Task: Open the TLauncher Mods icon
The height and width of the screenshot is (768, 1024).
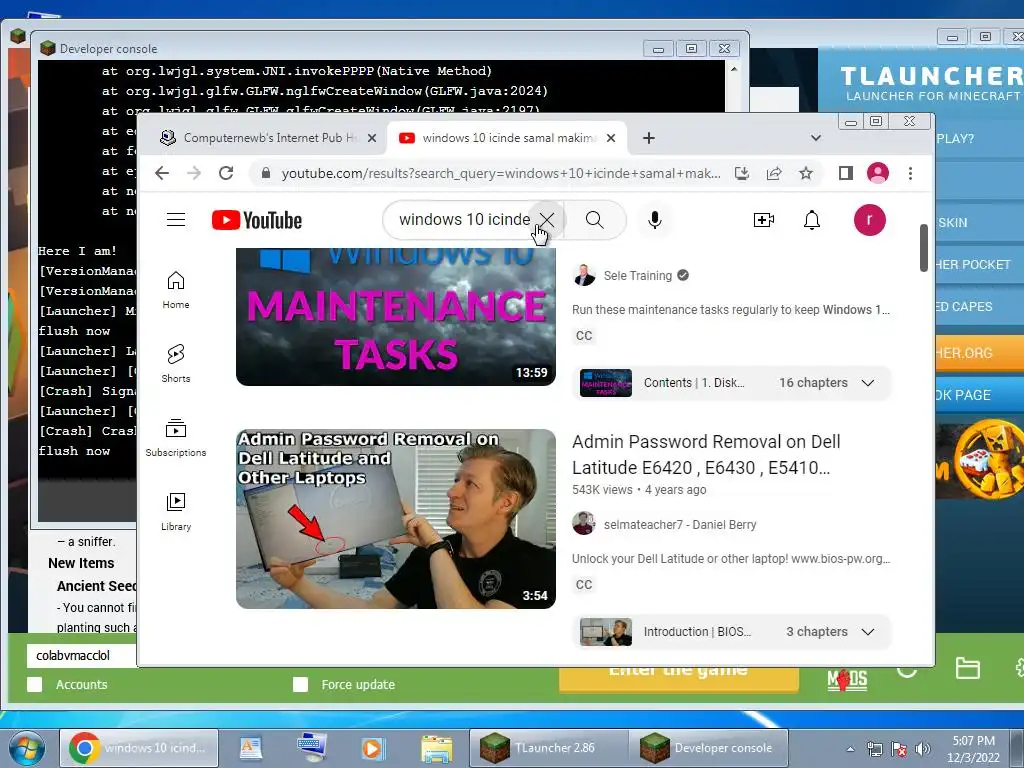Action: coord(847,679)
